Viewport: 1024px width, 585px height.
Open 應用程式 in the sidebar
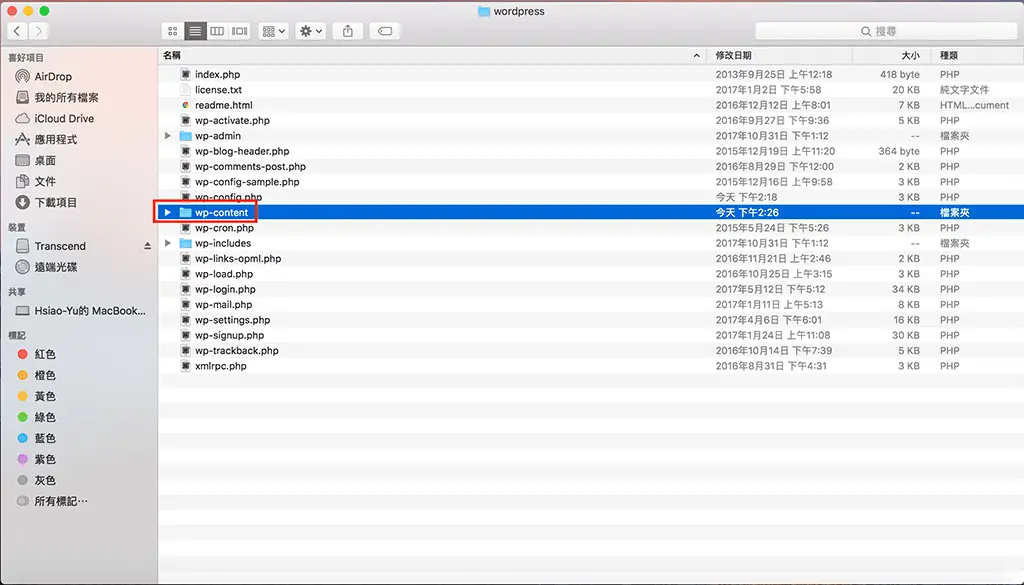(x=46, y=139)
